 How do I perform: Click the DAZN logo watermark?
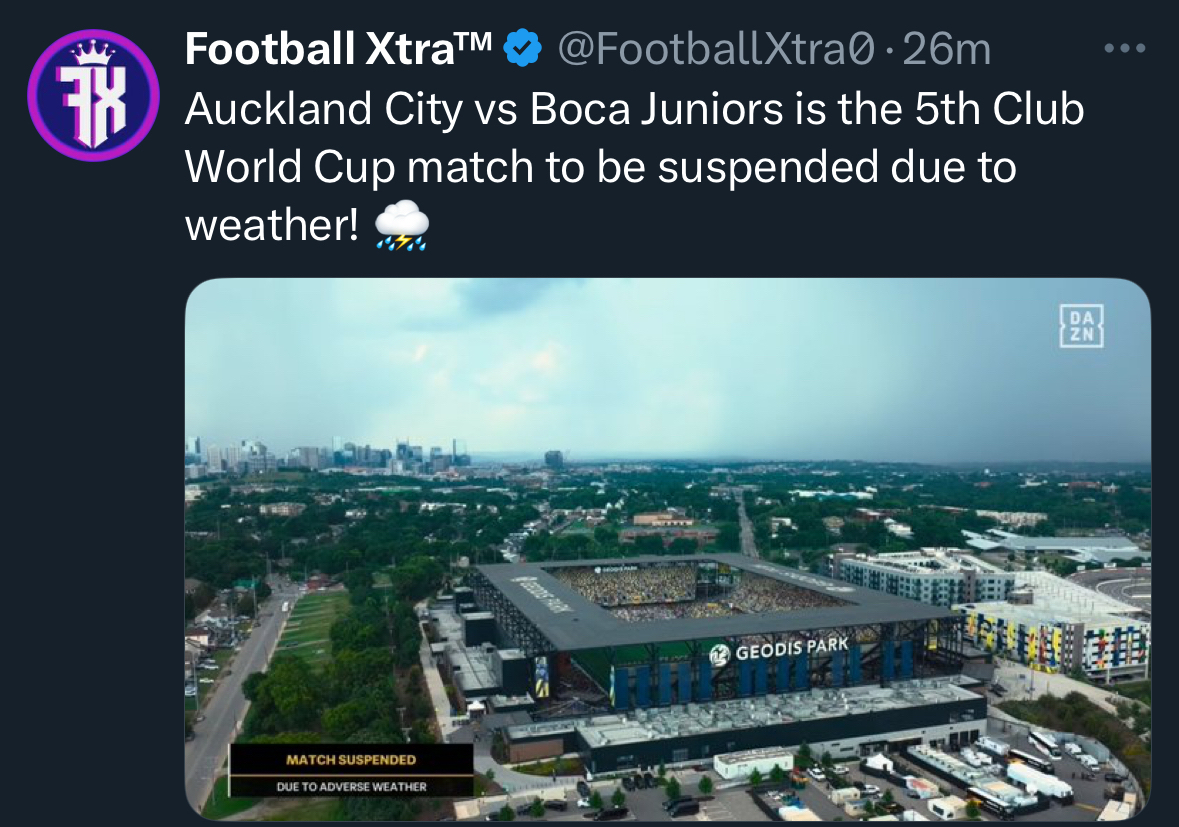[x=1082, y=326]
